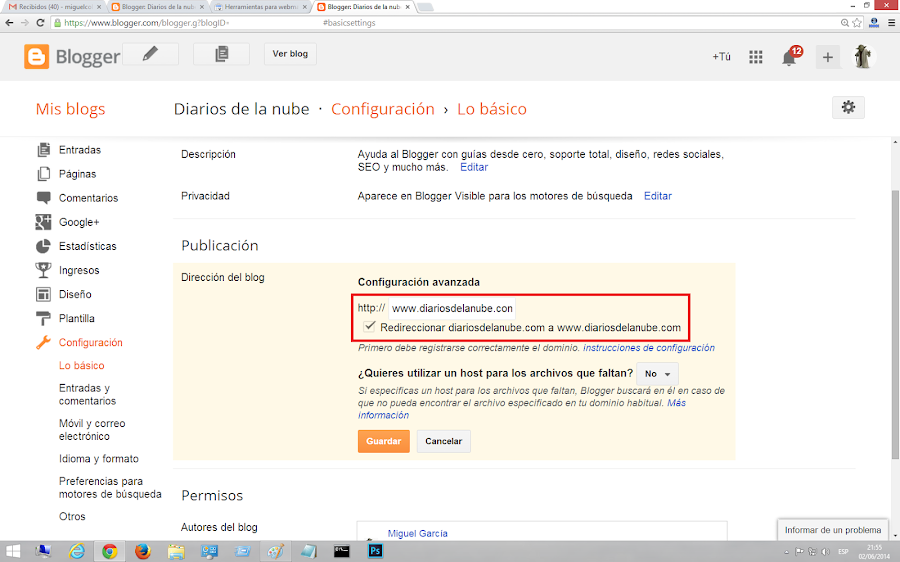
Task: Click the Guardar button
Action: 383,441
